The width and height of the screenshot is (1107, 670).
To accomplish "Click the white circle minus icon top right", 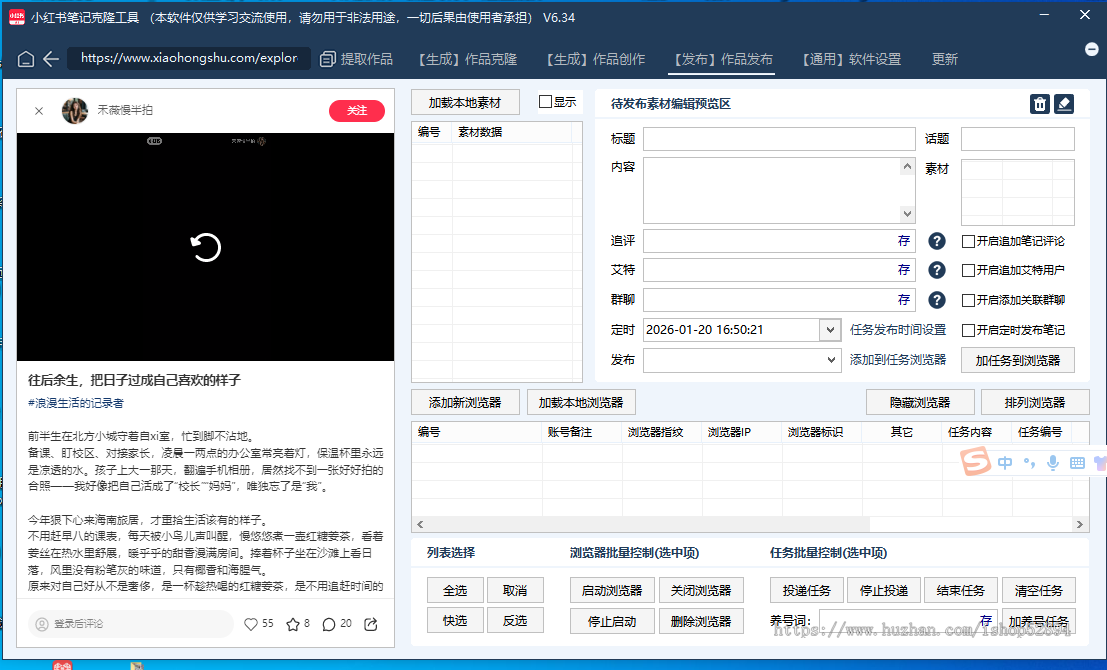I will click(1091, 49).
